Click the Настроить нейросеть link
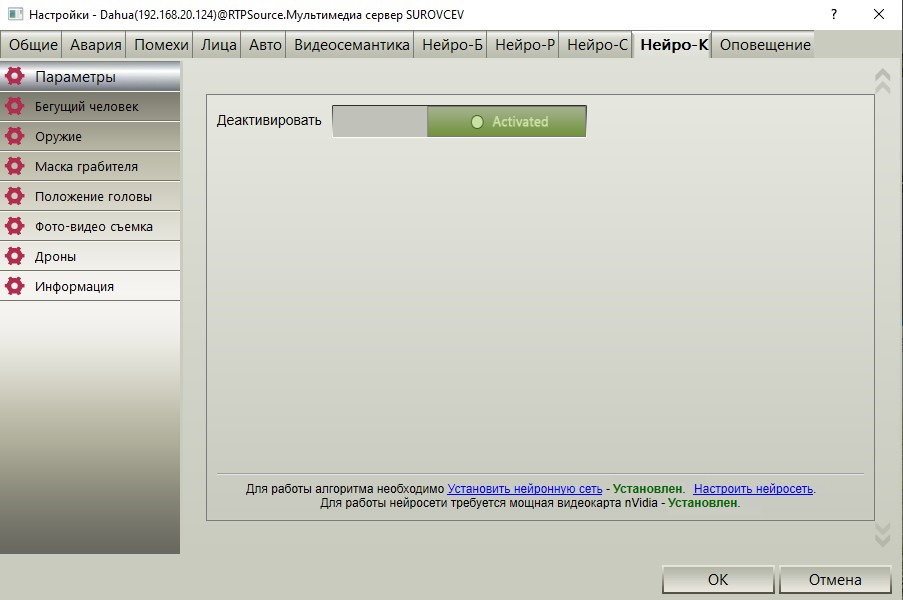 pos(753,489)
